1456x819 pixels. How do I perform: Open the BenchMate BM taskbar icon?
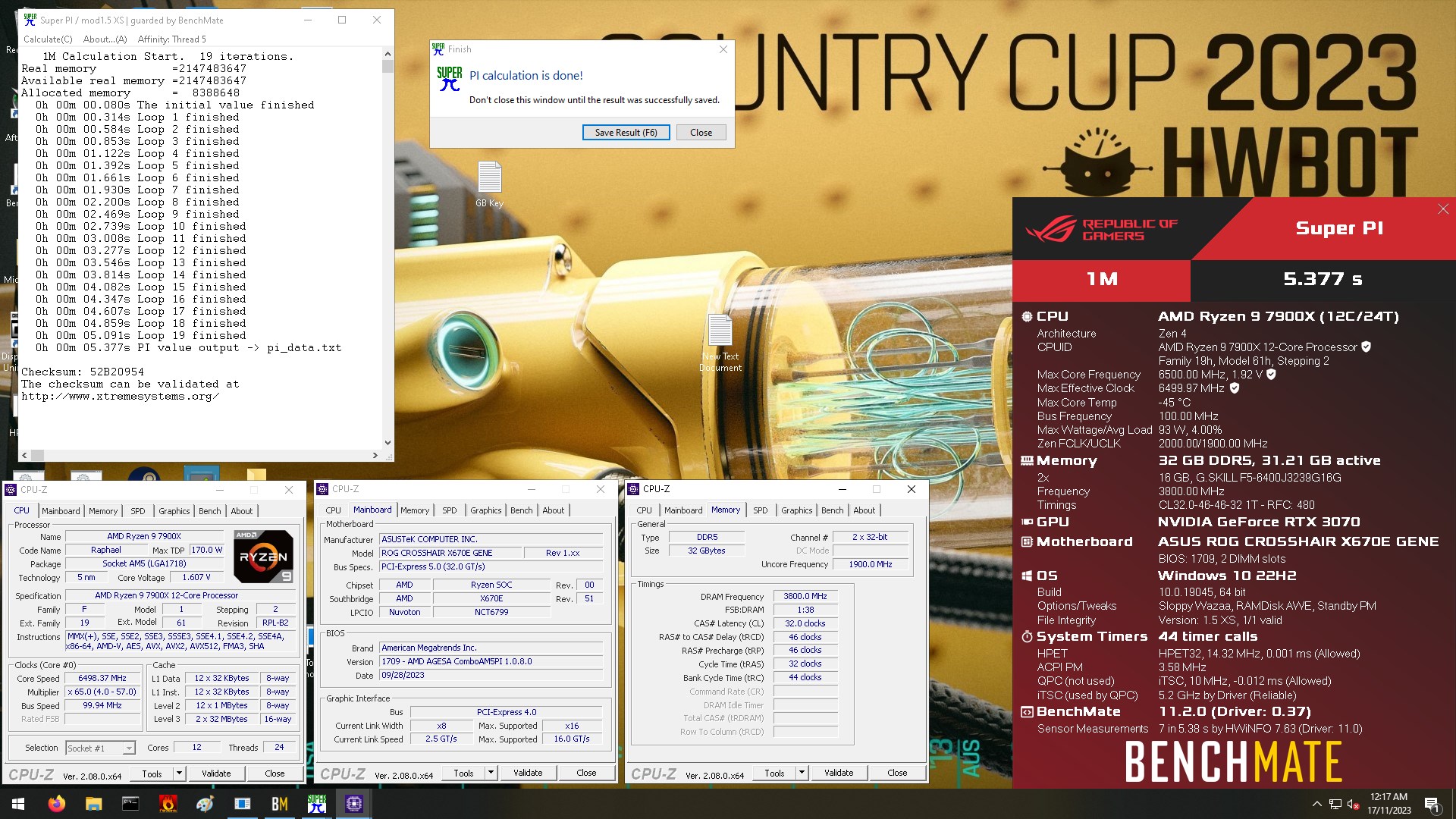280,804
